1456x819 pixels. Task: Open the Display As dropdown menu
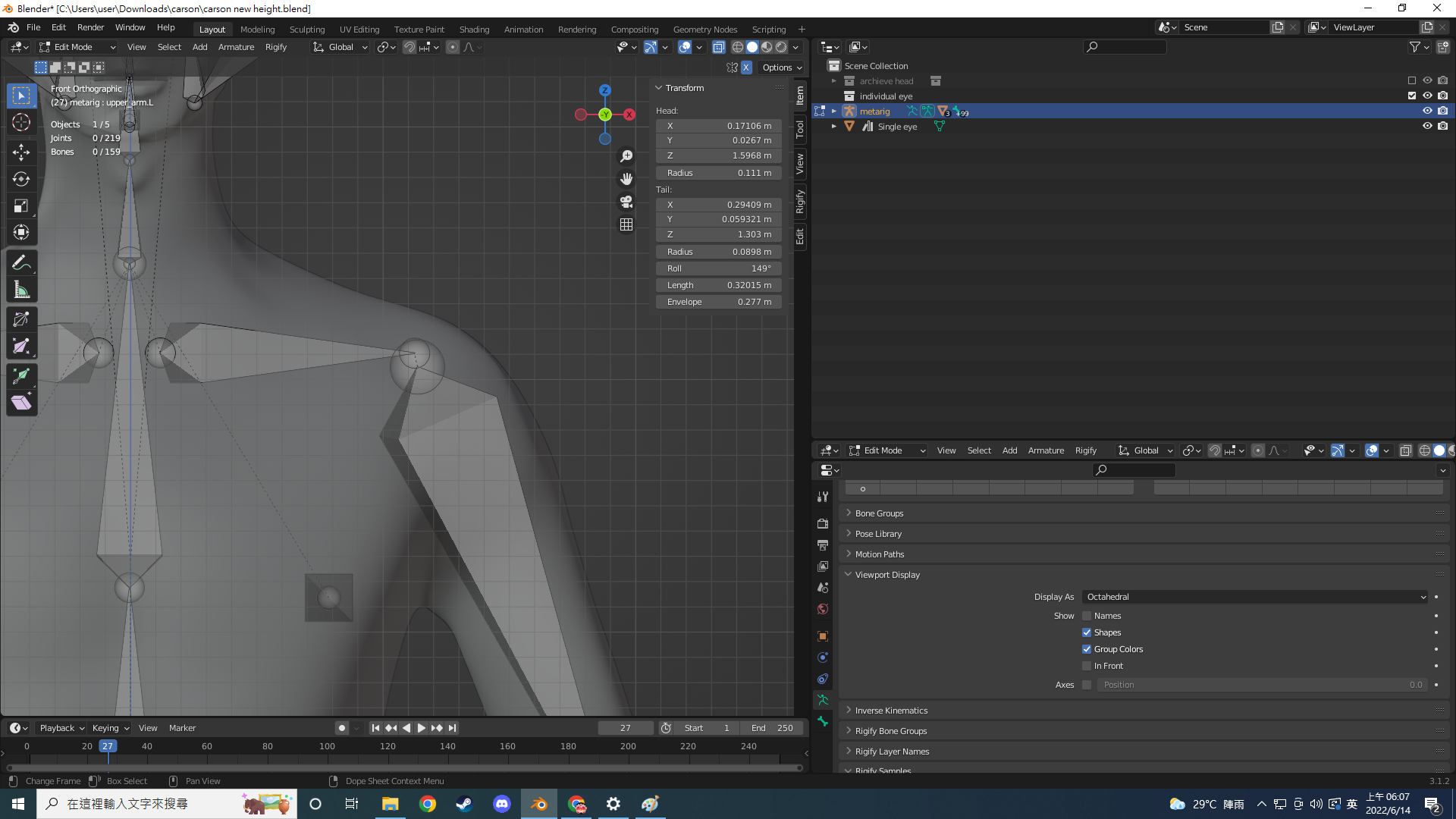pos(1255,596)
